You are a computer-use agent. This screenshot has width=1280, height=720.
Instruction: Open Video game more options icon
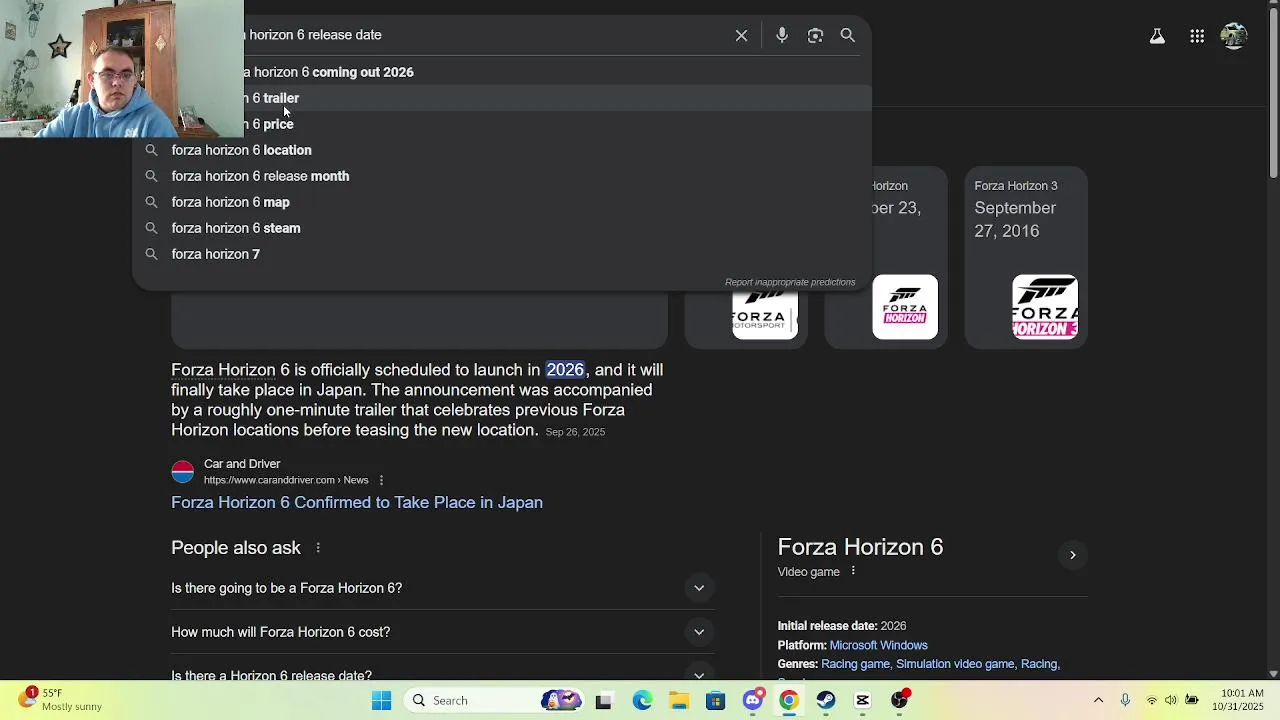[x=853, y=571]
